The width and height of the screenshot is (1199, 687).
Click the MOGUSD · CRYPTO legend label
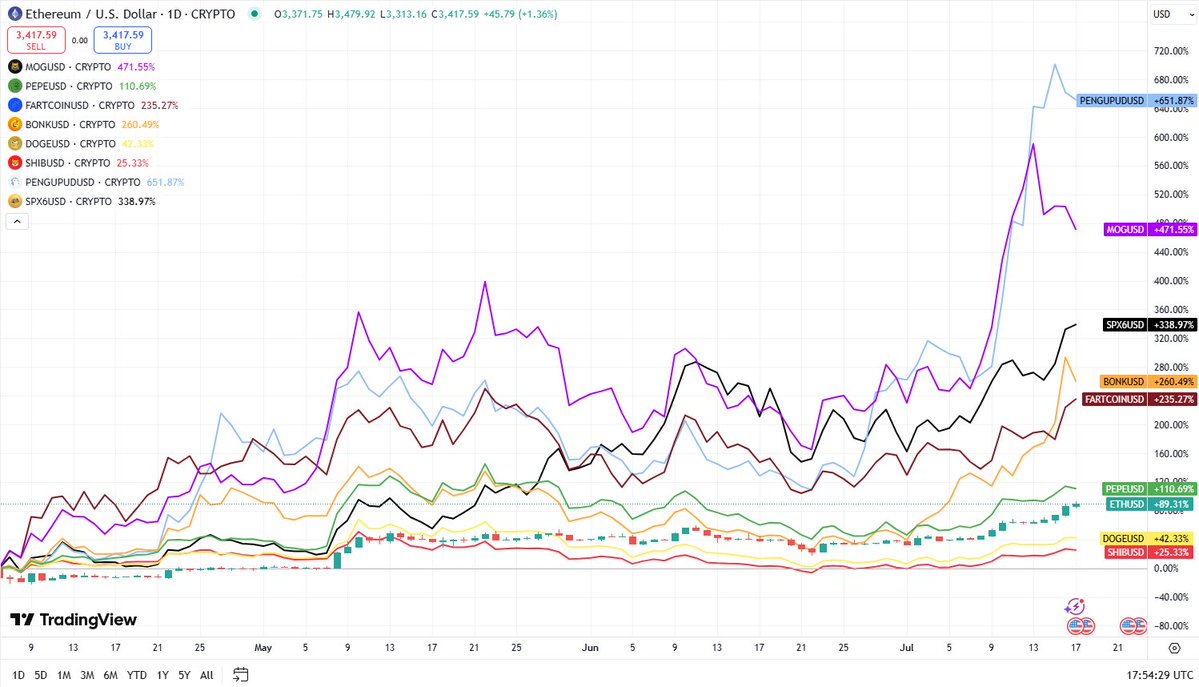[x=68, y=67]
